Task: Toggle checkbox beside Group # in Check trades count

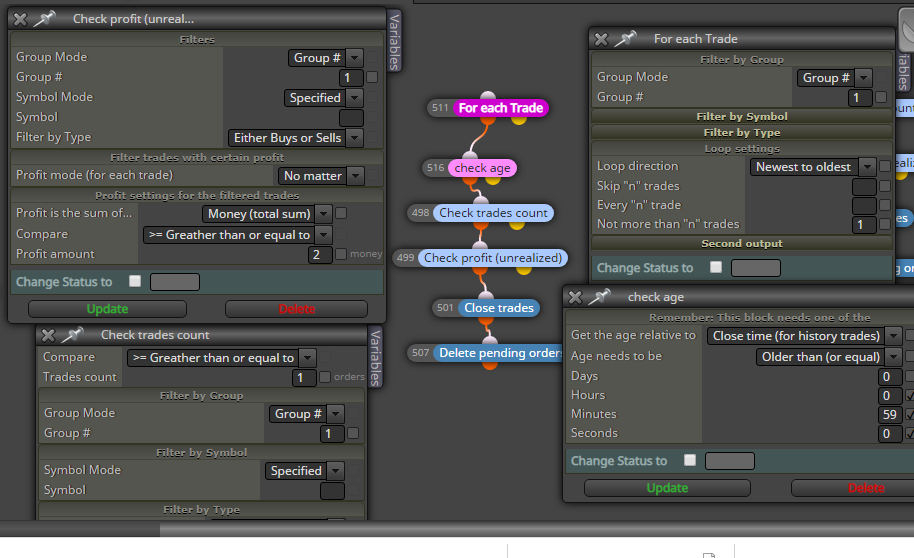Action: click(x=353, y=433)
